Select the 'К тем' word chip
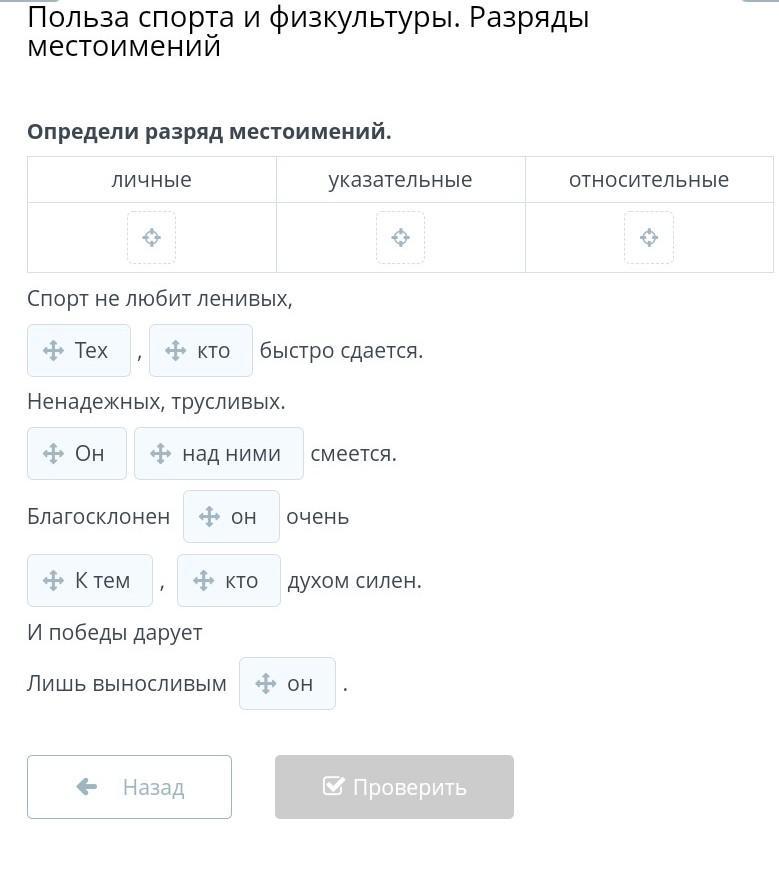The width and height of the screenshot is (779, 887). [x=90, y=580]
